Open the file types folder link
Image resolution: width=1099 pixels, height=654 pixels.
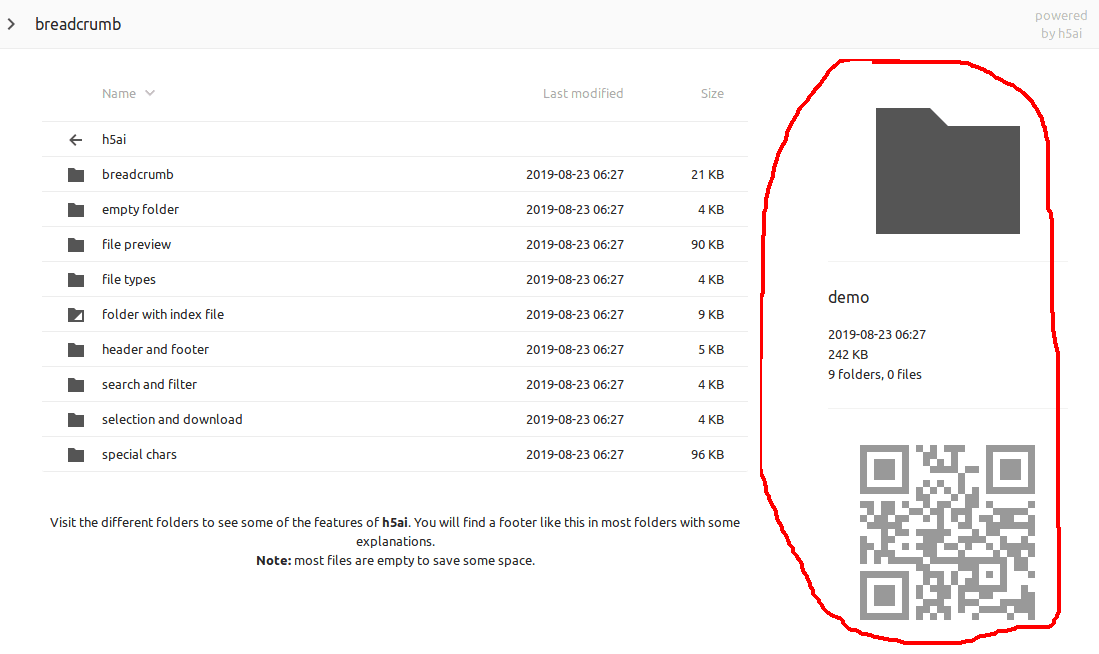point(129,280)
